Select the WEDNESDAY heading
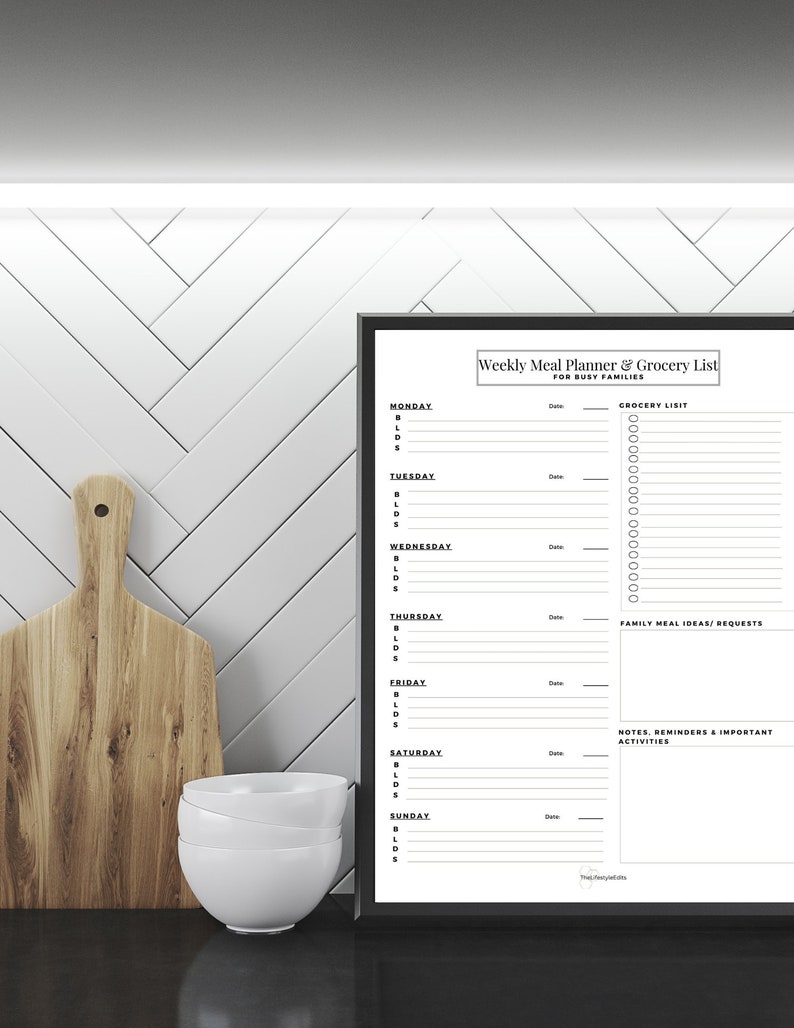Screen dimensions: 794x1028 [421, 547]
